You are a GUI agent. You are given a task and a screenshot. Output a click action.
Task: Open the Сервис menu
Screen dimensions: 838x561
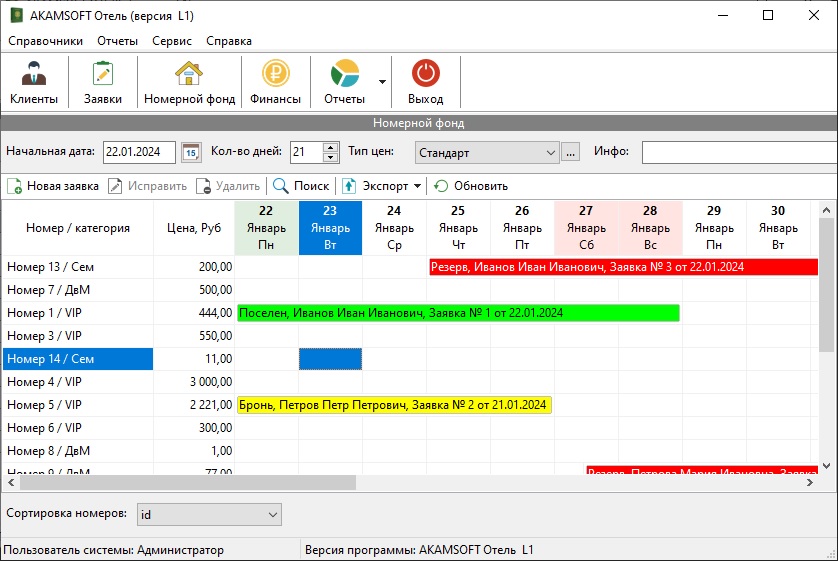(x=172, y=41)
